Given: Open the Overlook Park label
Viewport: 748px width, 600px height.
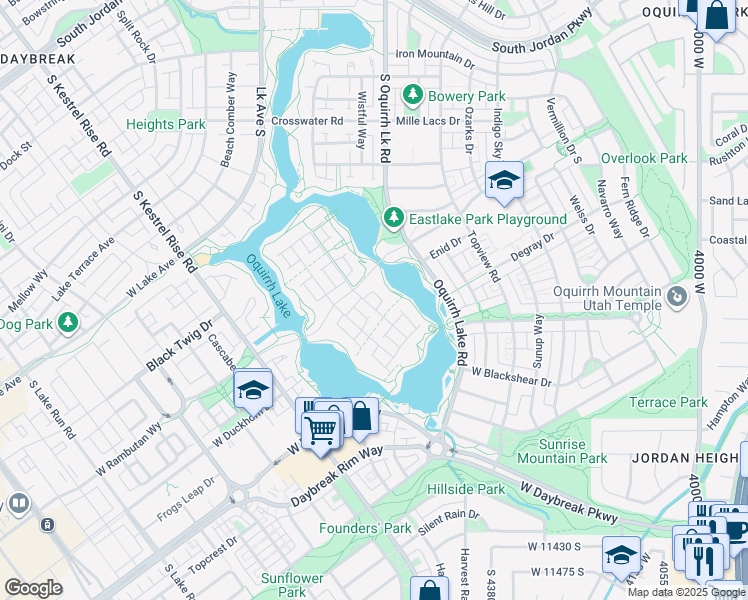Looking at the screenshot, I should pyautogui.click(x=644, y=158).
